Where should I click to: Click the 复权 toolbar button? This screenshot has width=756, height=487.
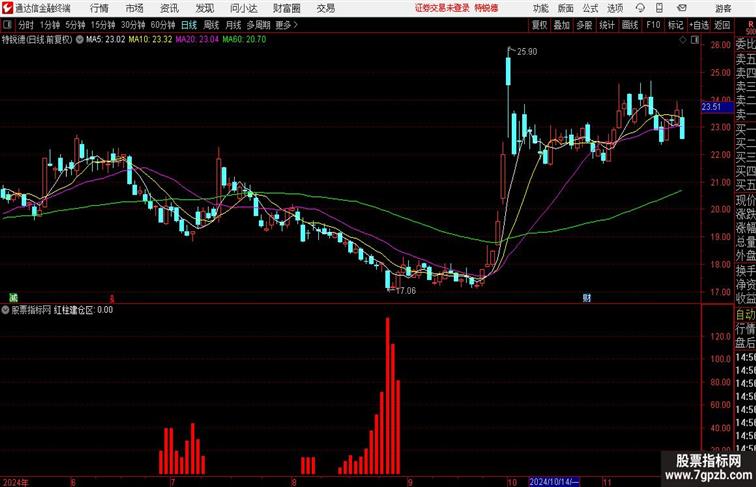539,25
